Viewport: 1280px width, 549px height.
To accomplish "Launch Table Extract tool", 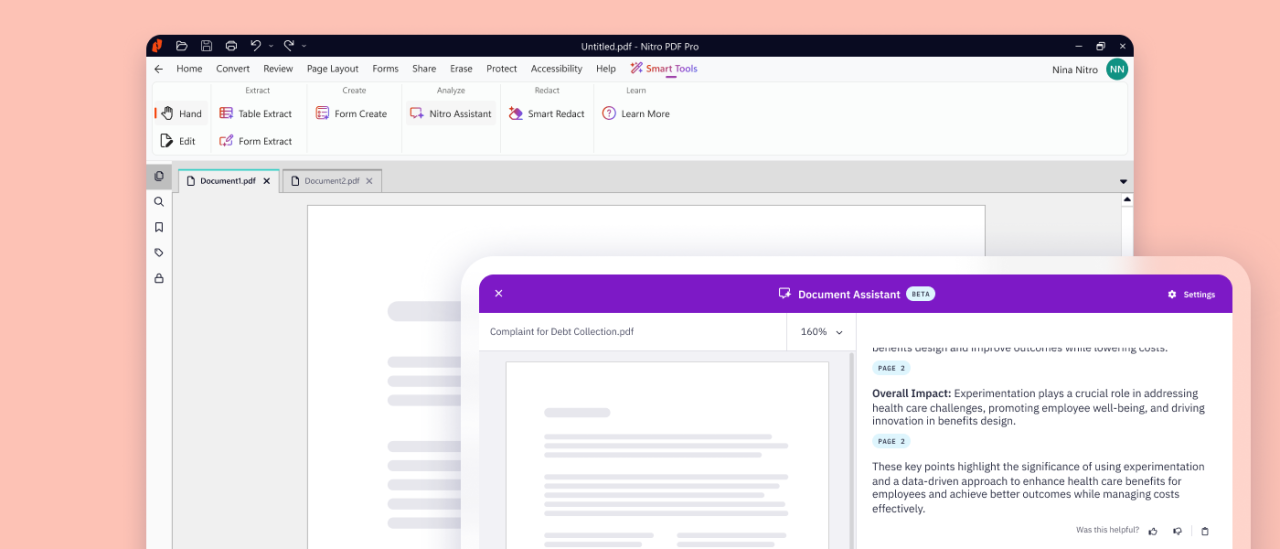I will [x=256, y=114].
